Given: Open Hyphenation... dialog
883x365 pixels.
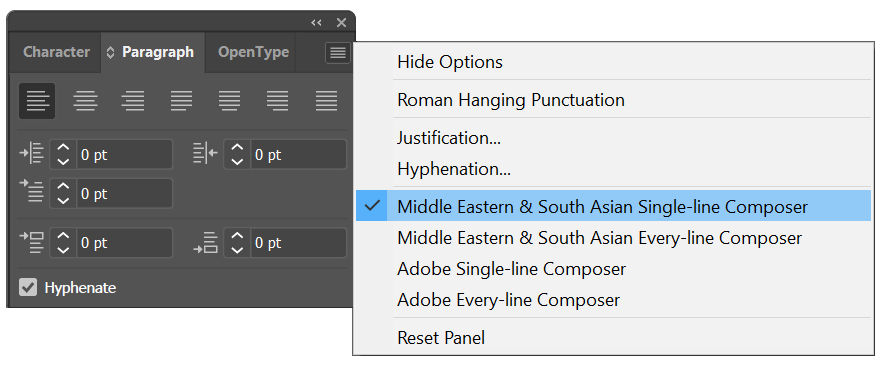Looking at the screenshot, I should 613,169.
